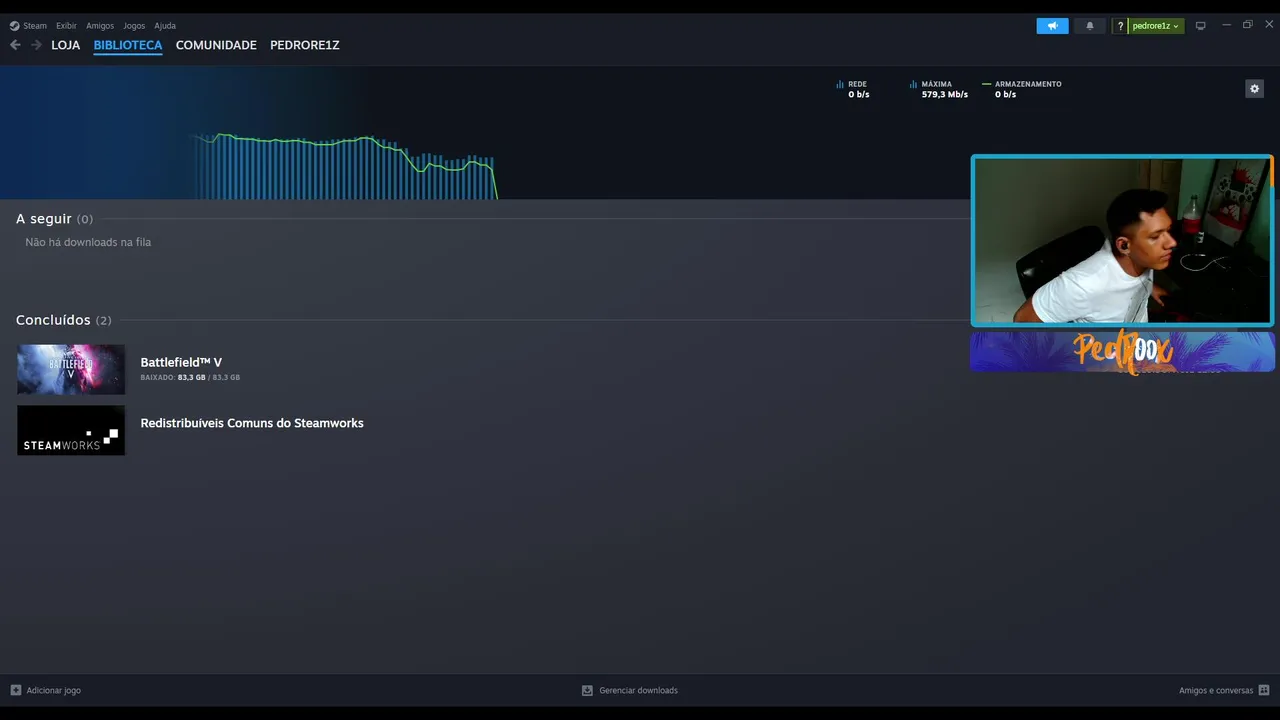1280x720 pixels.
Task: Open download settings gear icon
Action: click(1254, 89)
